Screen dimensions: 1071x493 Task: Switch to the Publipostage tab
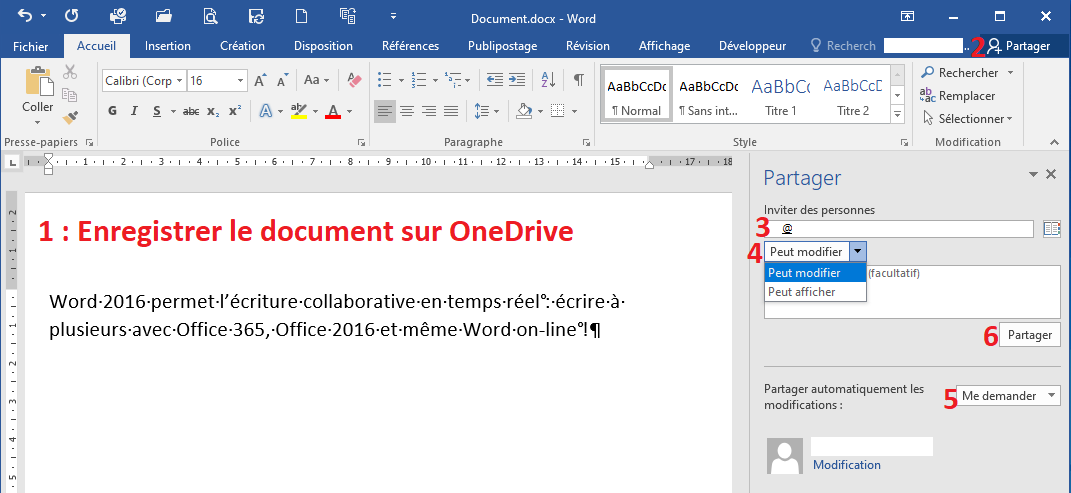pyautogui.click(x=503, y=46)
